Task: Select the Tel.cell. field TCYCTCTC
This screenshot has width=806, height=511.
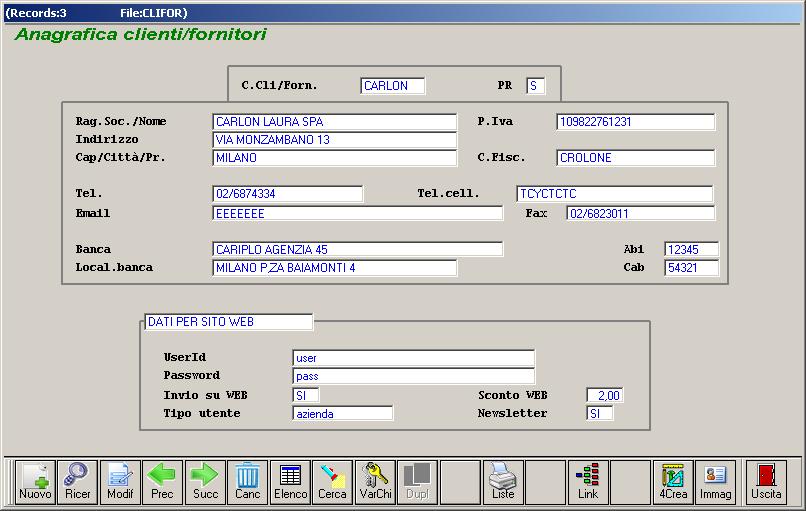Action: pyautogui.click(x=615, y=194)
